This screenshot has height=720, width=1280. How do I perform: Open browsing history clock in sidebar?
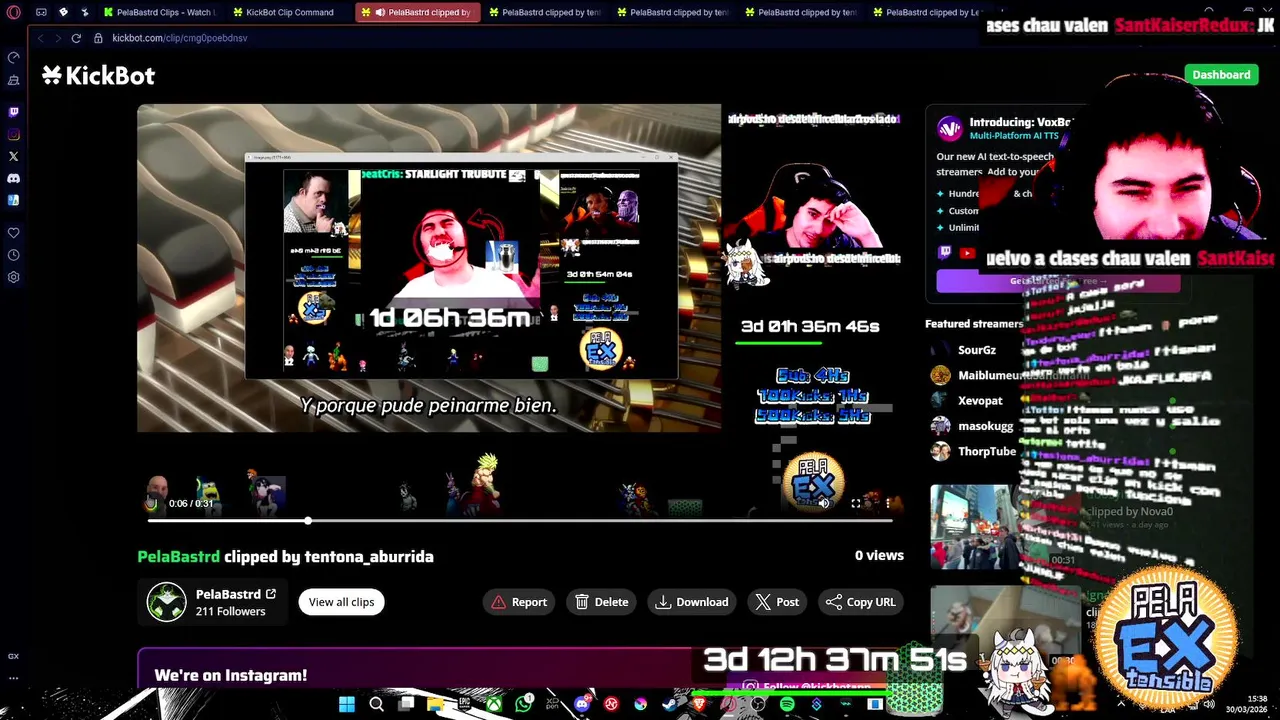tap(13, 255)
